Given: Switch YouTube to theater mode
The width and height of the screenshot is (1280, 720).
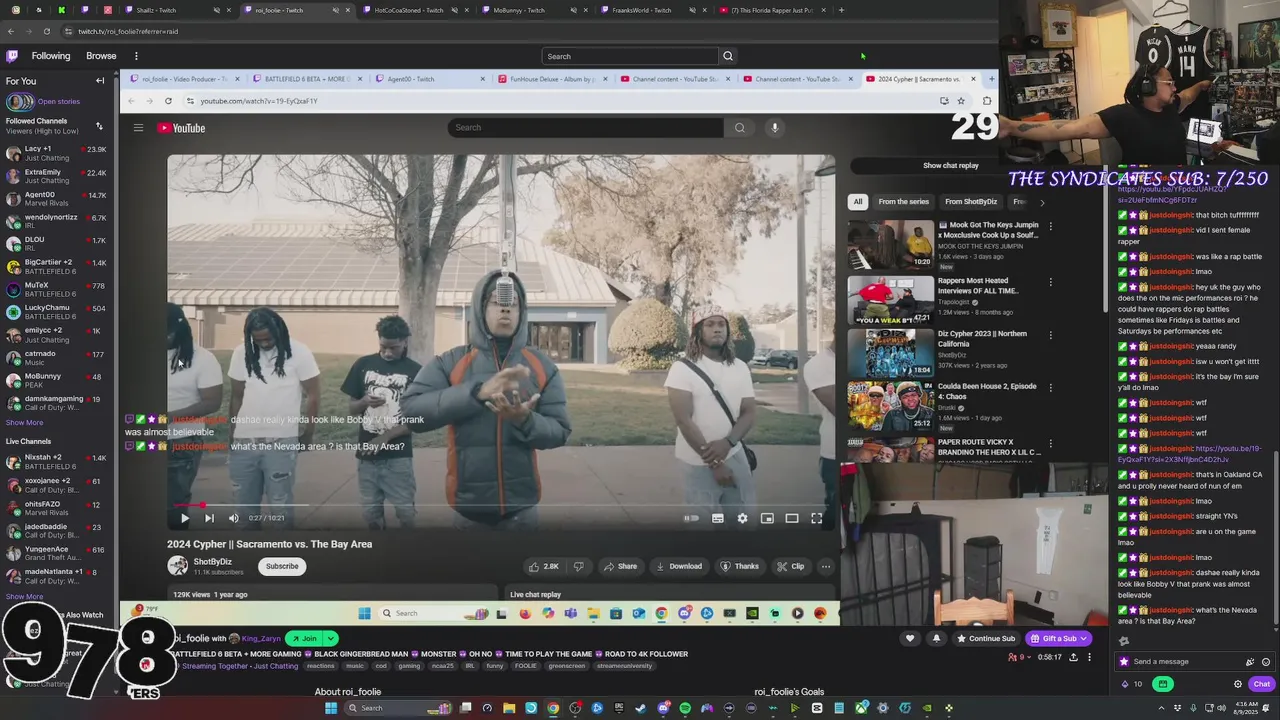Looking at the screenshot, I should pyautogui.click(x=792, y=518).
